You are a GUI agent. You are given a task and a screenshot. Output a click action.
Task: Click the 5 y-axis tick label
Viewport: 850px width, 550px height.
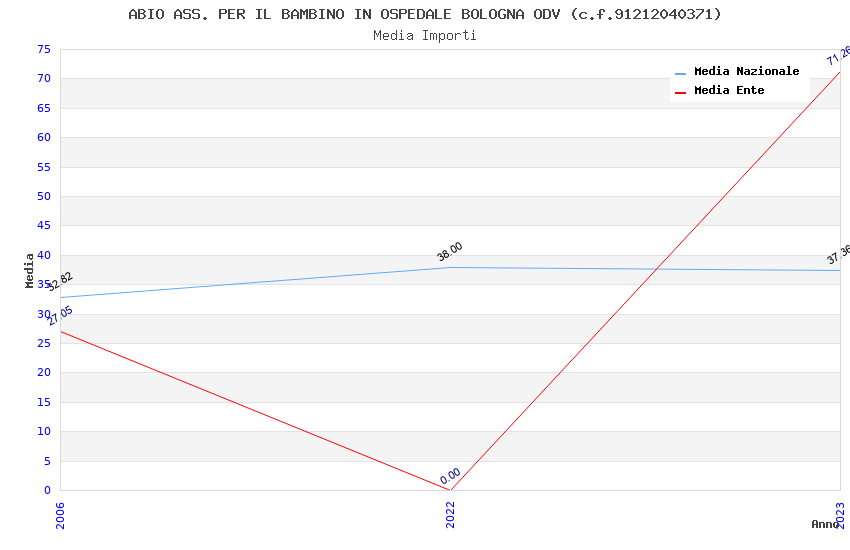[47, 461]
